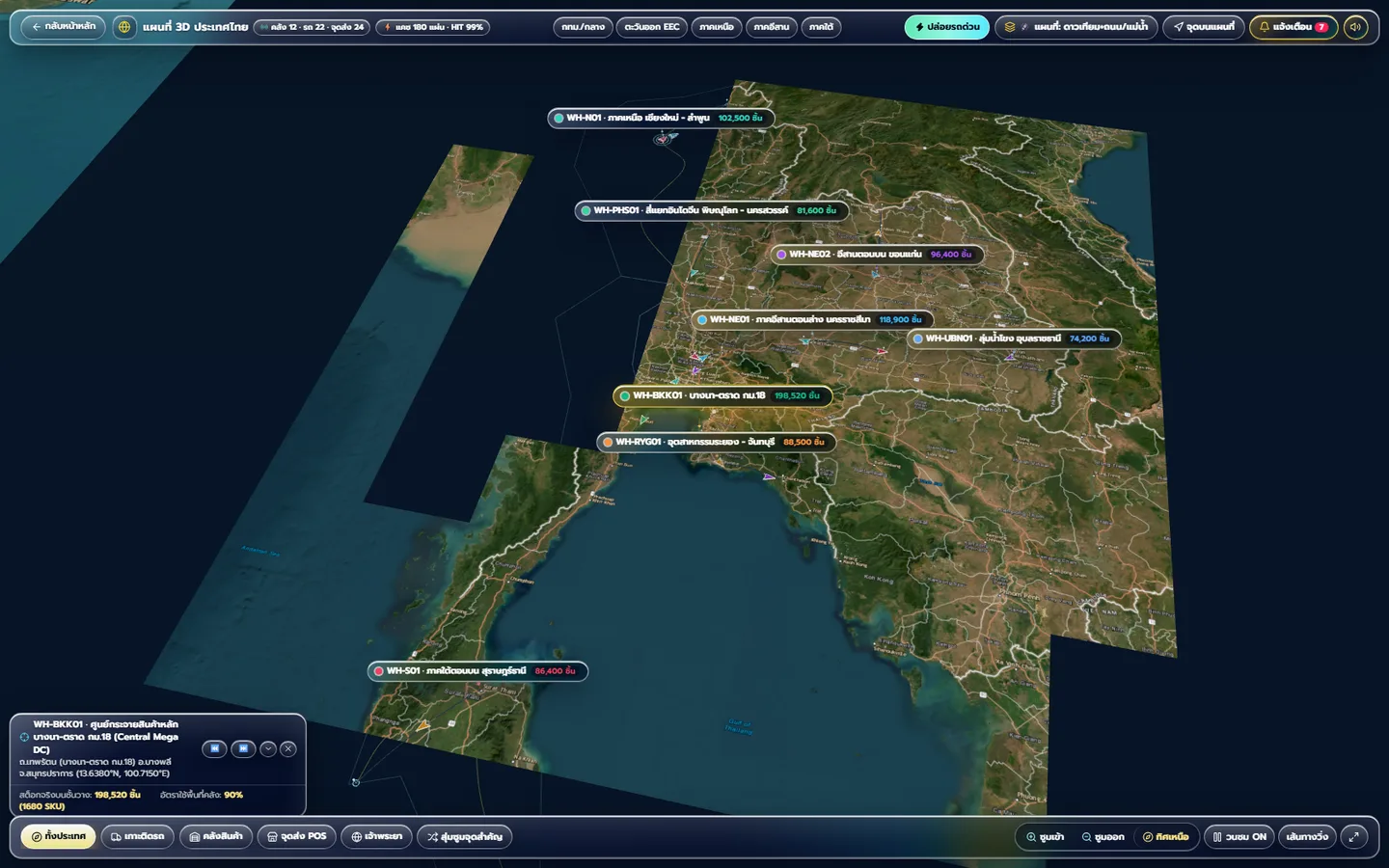Select ทั้งประเทศ whole-country view

(59, 837)
